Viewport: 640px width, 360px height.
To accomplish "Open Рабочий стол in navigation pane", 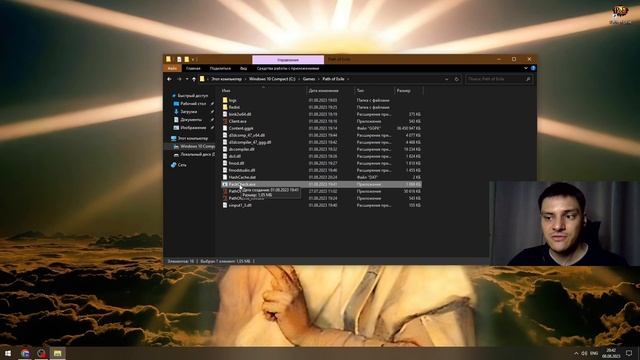I will (x=193, y=104).
